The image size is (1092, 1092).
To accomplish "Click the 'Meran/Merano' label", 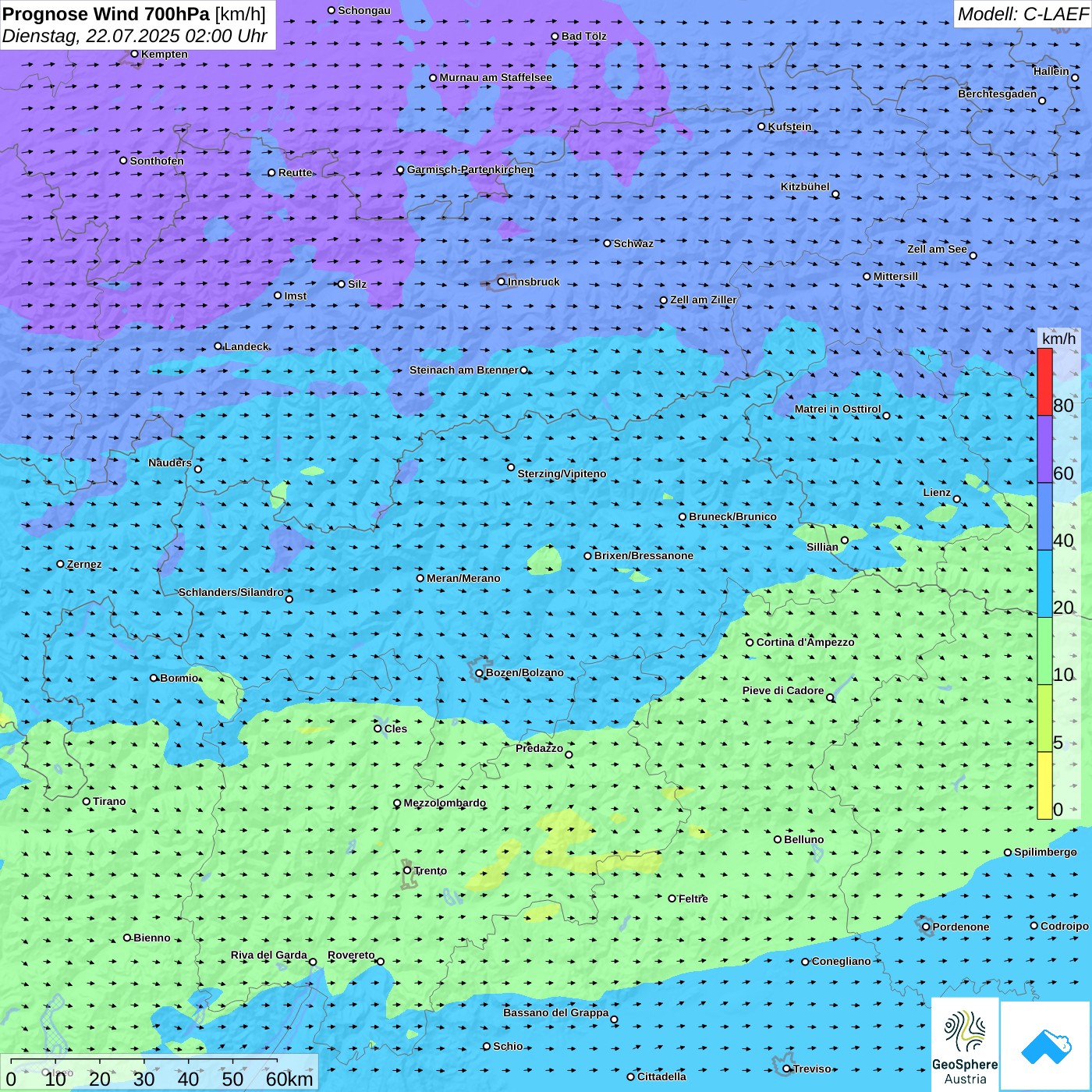I will (x=463, y=578).
